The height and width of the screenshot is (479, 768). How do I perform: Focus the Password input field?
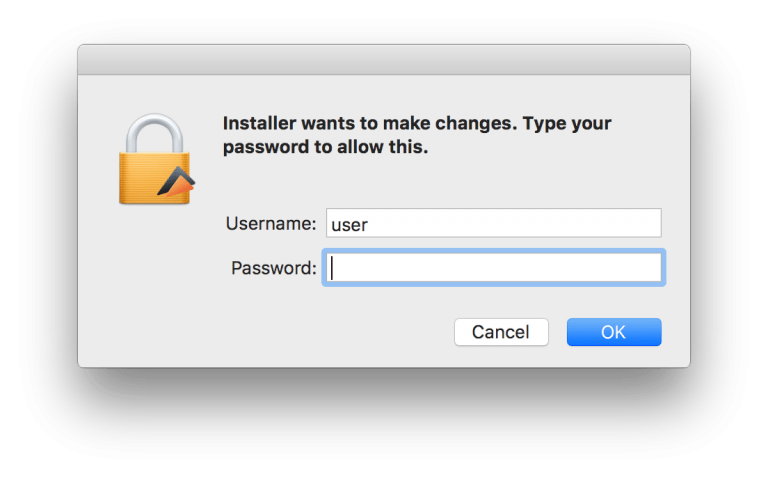pyautogui.click(x=494, y=267)
